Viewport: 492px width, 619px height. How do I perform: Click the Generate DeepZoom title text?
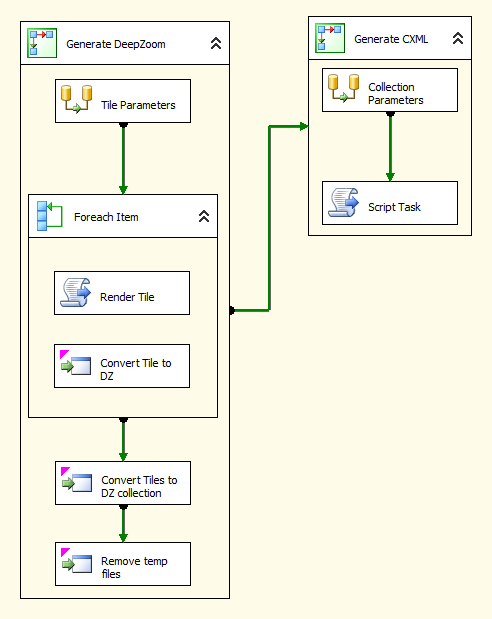(x=116, y=44)
